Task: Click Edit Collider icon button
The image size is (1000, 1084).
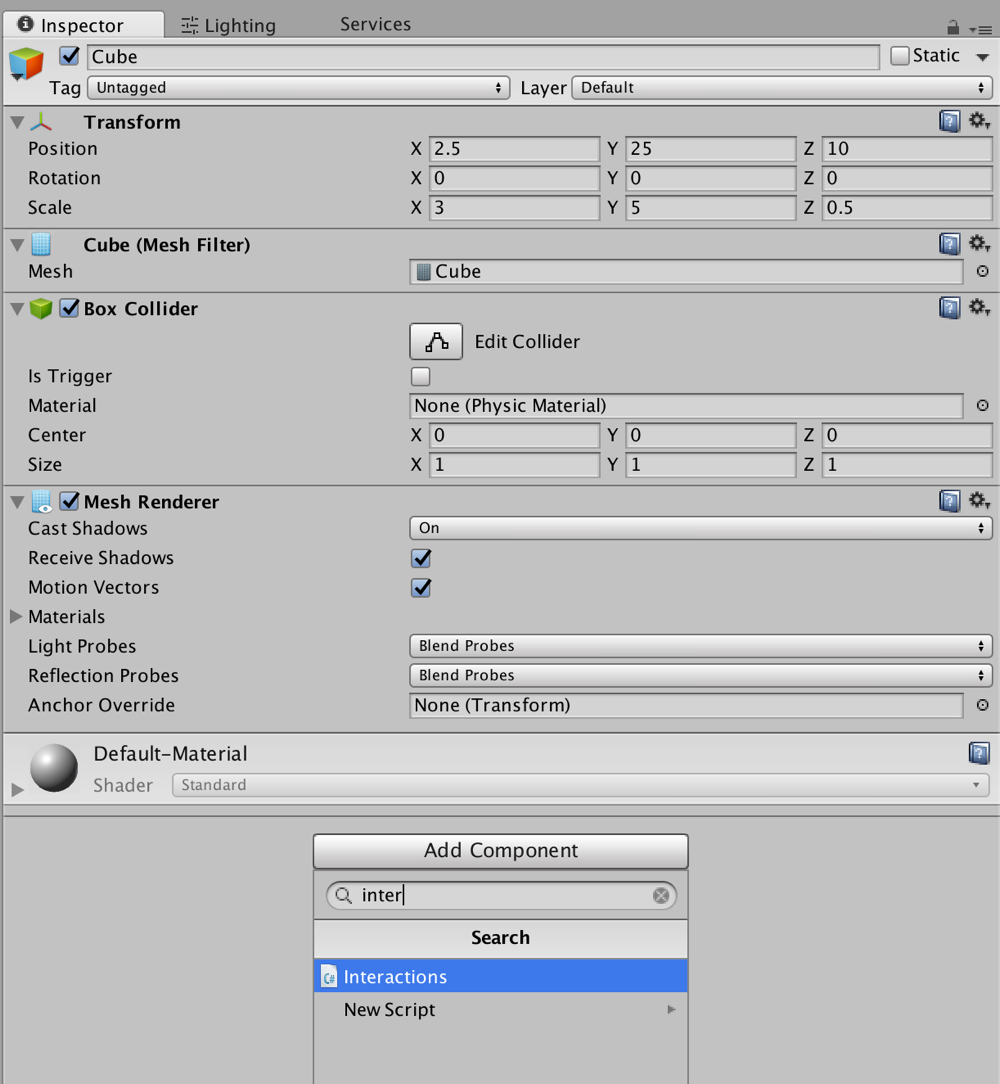Action: (436, 342)
